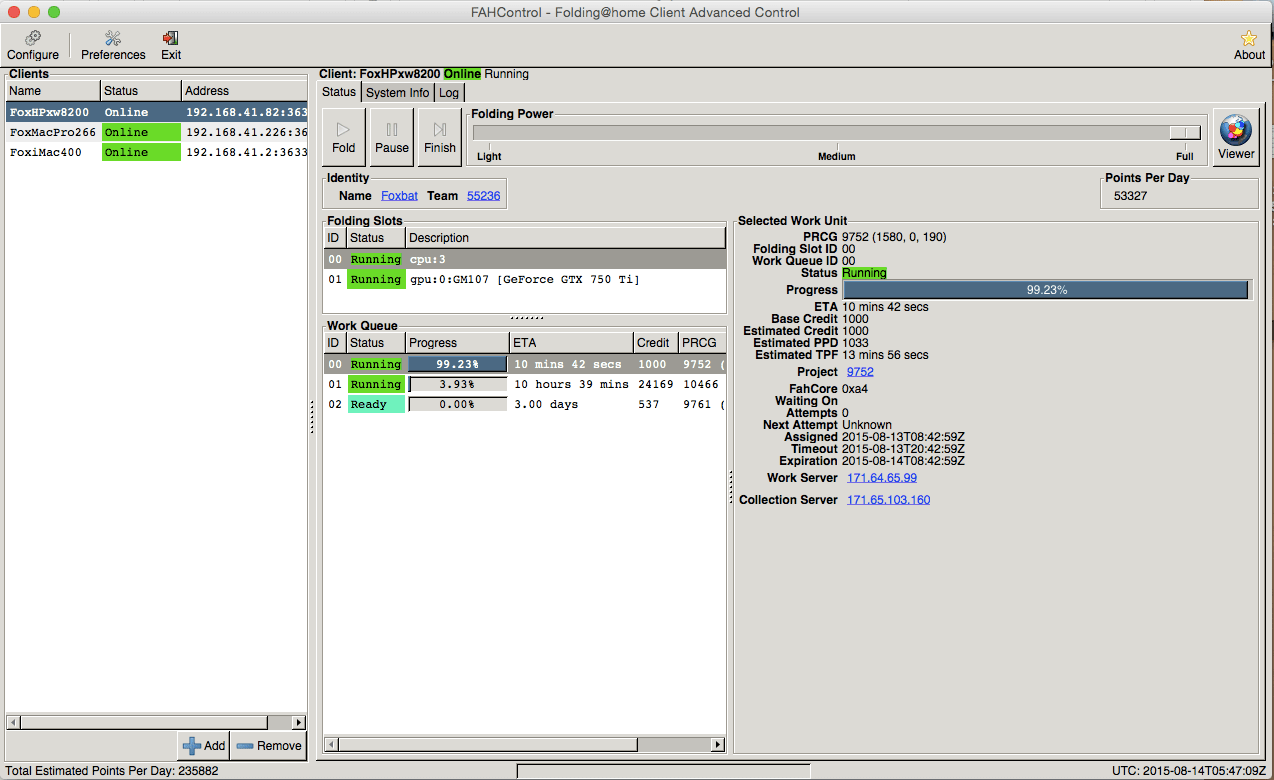Select client FoxiMac400
The width and height of the screenshot is (1274, 780).
coord(156,152)
